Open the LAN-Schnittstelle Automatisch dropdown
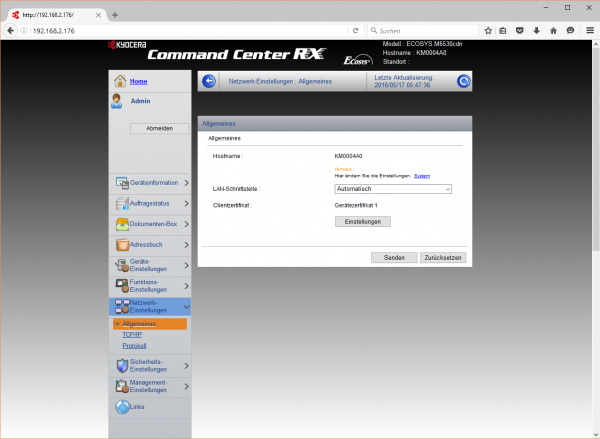600x439 pixels. pos(393,188)
